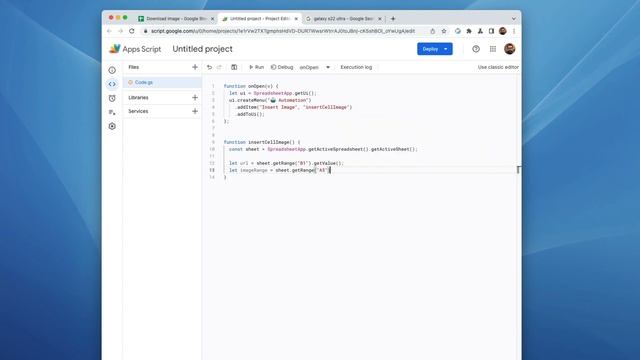Screen dimensions: 640x360
Task: Open the Help question mark icon
Action: click(476, 49)
